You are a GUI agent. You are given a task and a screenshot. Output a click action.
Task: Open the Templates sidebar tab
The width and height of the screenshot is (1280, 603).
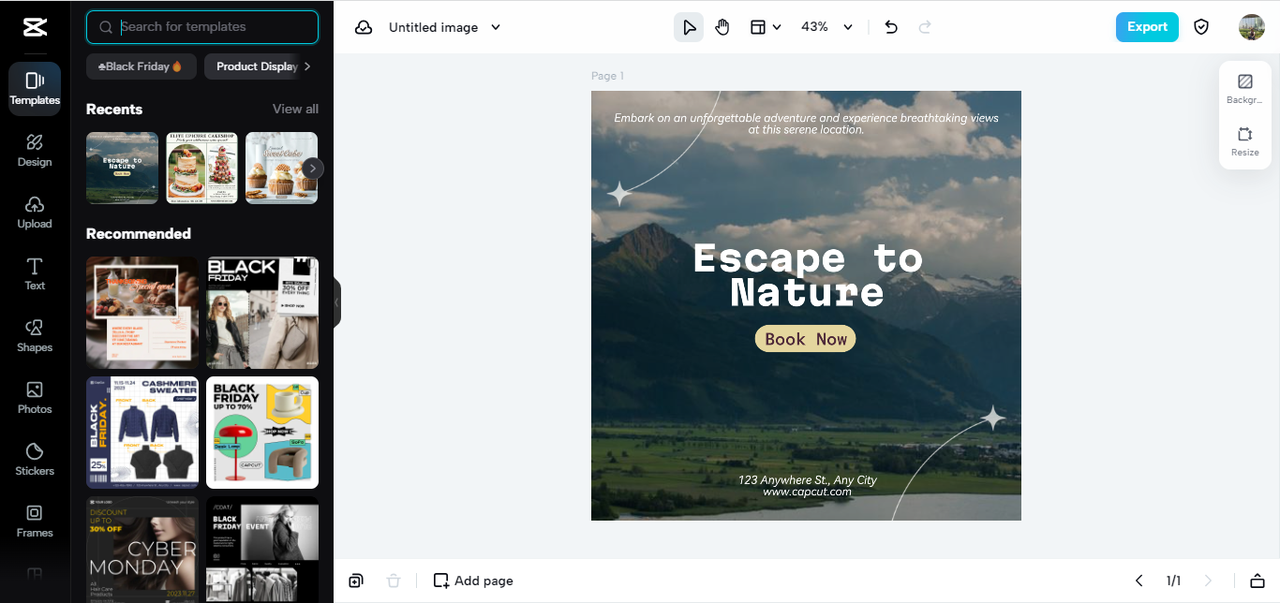pyautogui.click(x=35, y=89)
